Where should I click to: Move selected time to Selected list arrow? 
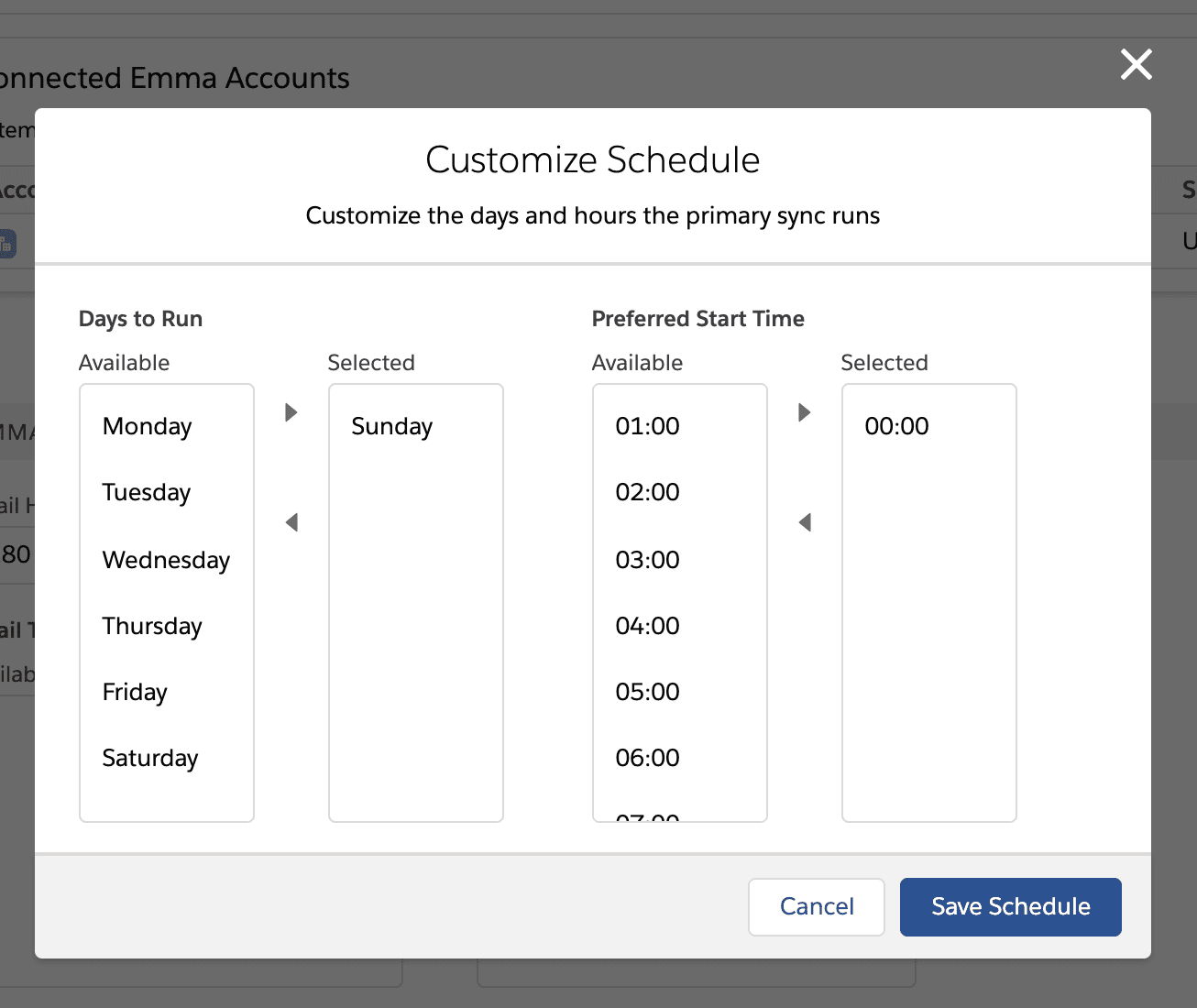tap(805, 412)
